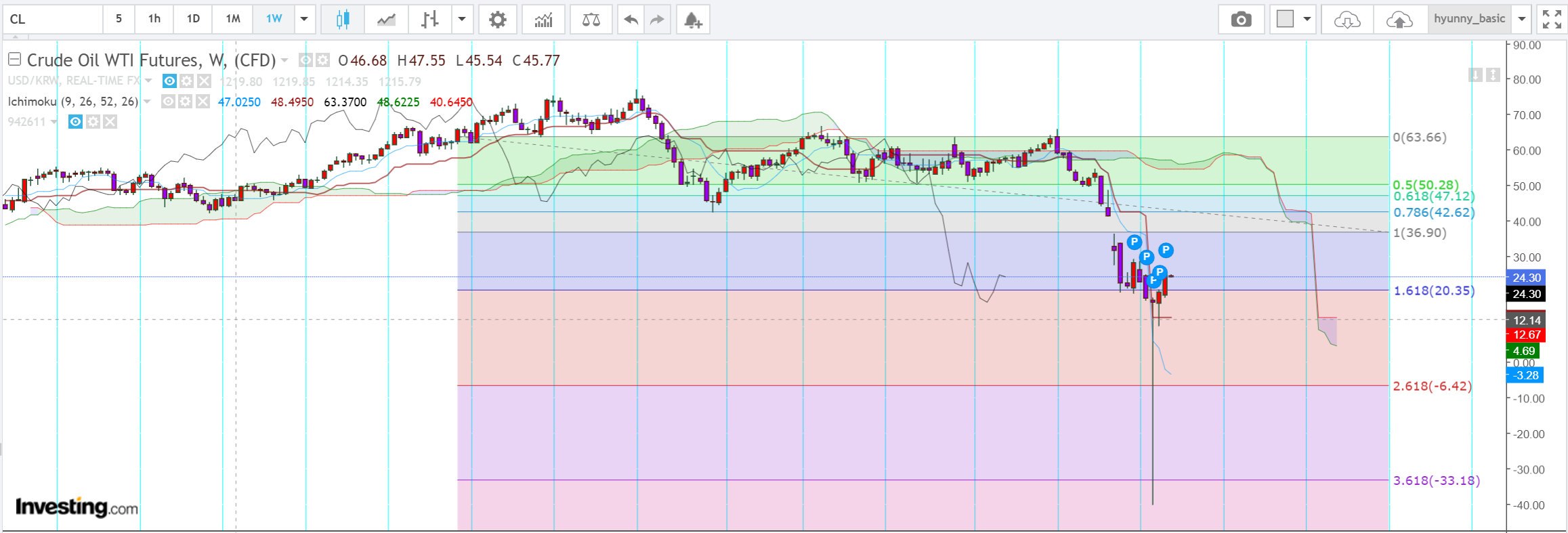
Task: Select the bar chart style
Action: click(x=429, y=20)
